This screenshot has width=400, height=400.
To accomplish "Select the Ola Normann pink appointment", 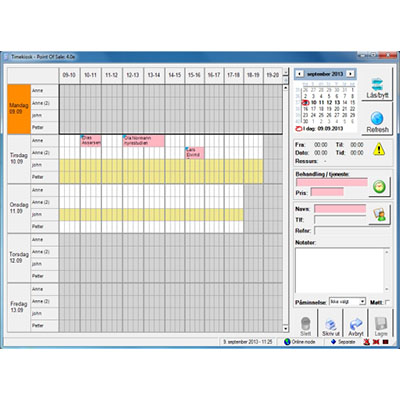I will (x=144, y=141).
